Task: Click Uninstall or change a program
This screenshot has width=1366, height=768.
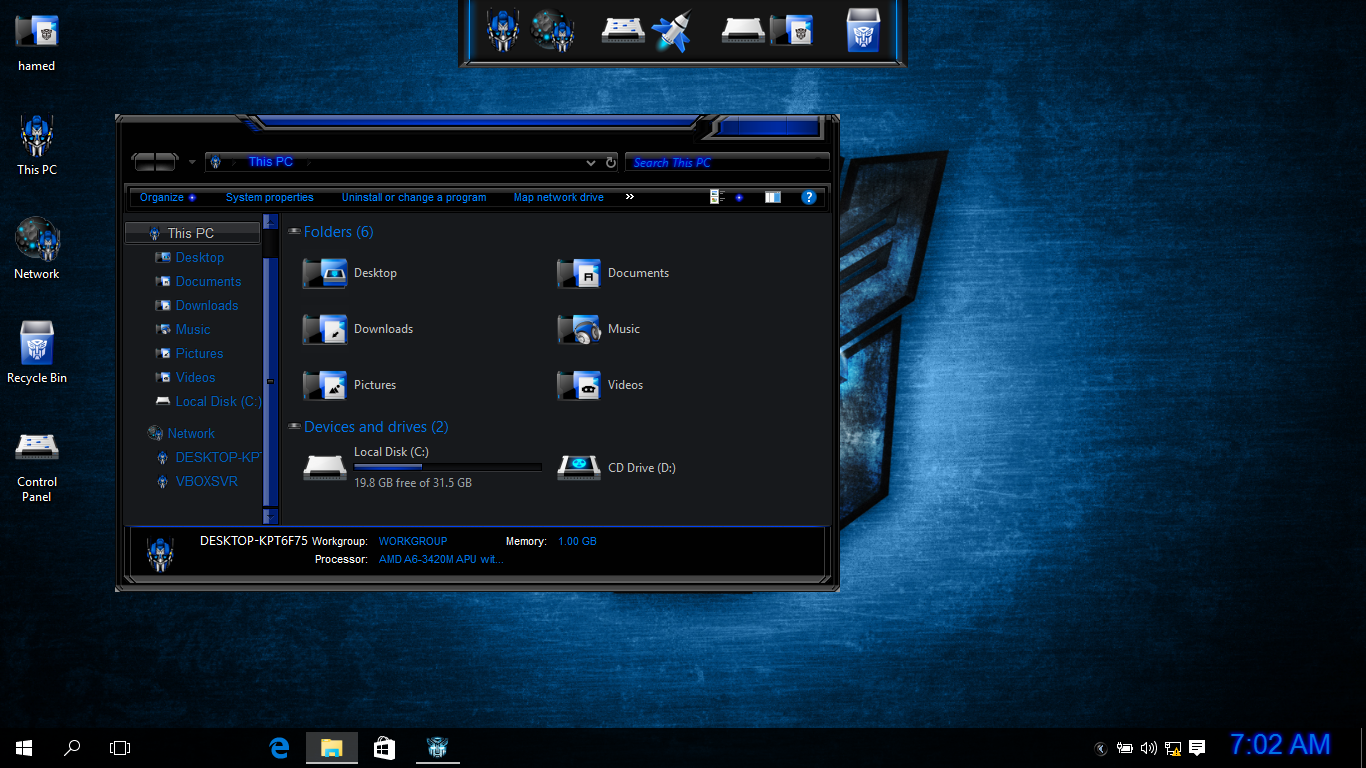Action: point(414,198)
